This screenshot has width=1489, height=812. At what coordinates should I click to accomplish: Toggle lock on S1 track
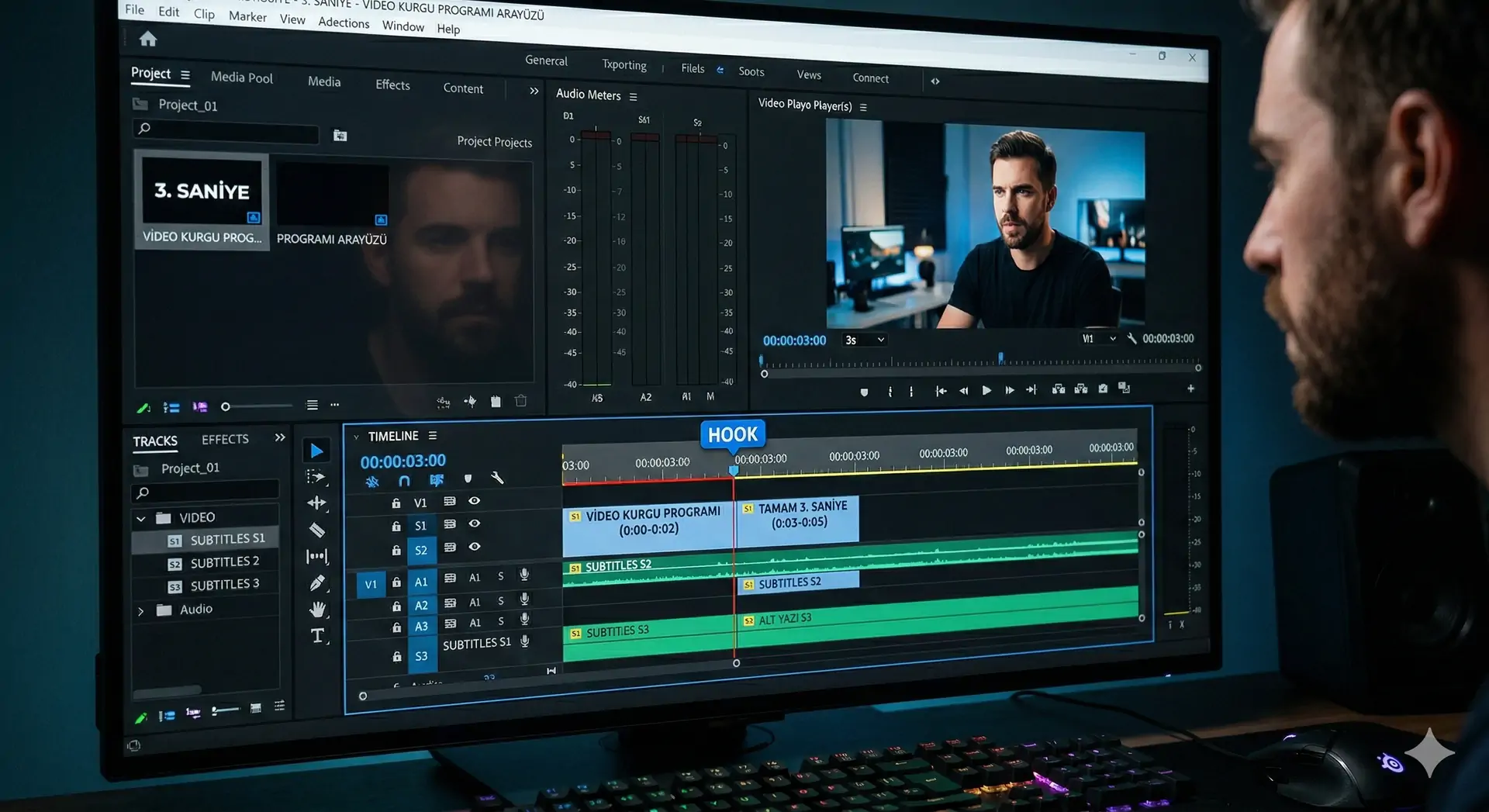tap(396, 527)
